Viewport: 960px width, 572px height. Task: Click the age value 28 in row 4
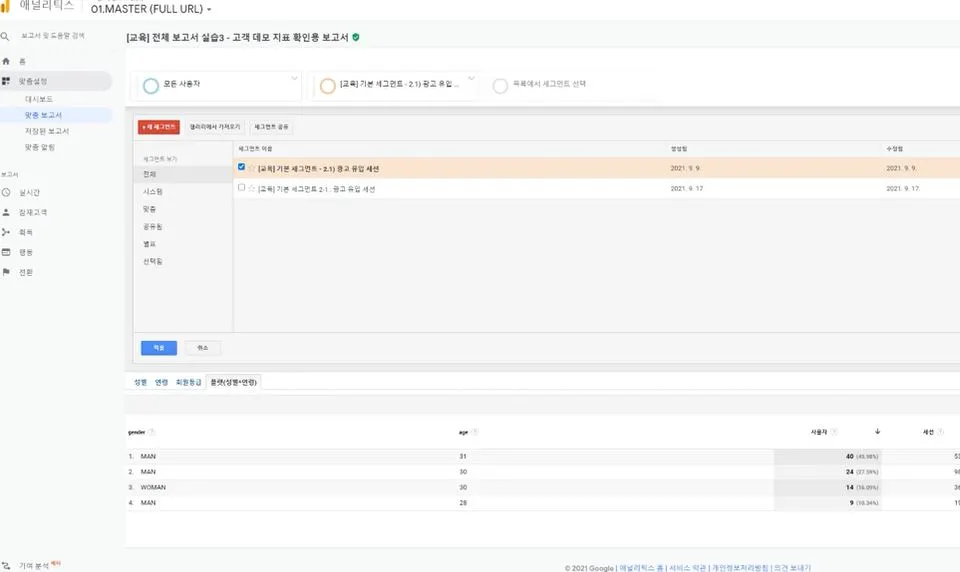[x=463, y=503]
